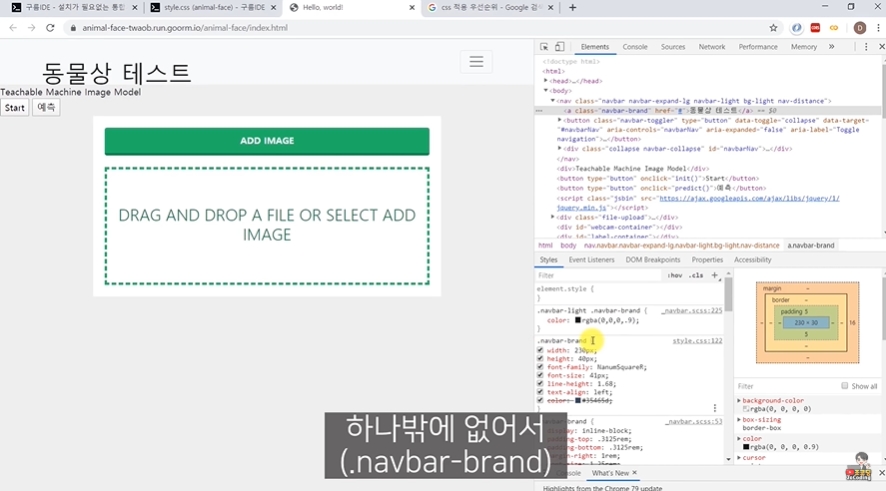Click the Computed pane Filter input
886x491 pixels.
point(785,386)
